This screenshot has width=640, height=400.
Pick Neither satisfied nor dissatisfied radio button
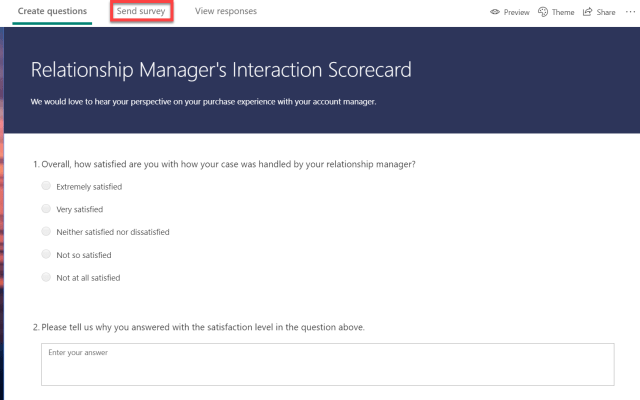pyautogui.click(x=46, y=231)
